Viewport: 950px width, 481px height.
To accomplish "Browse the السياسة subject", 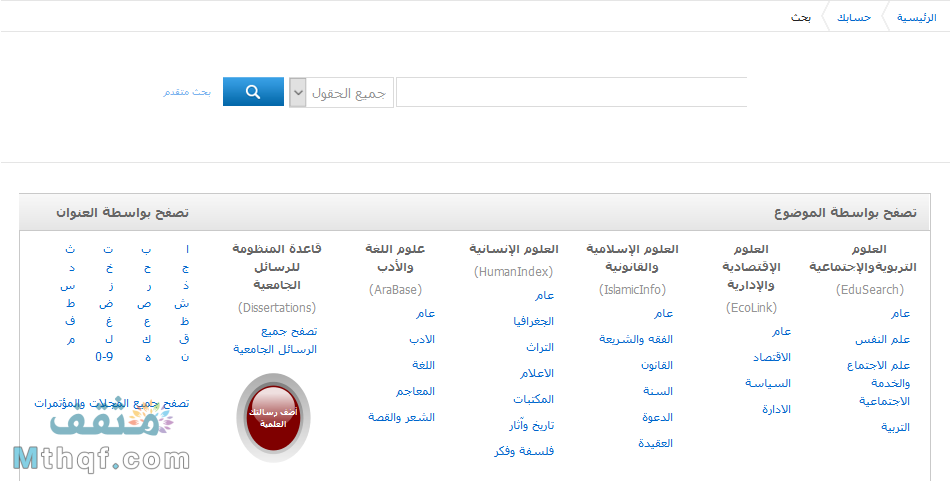I will (x=768, y=383).
